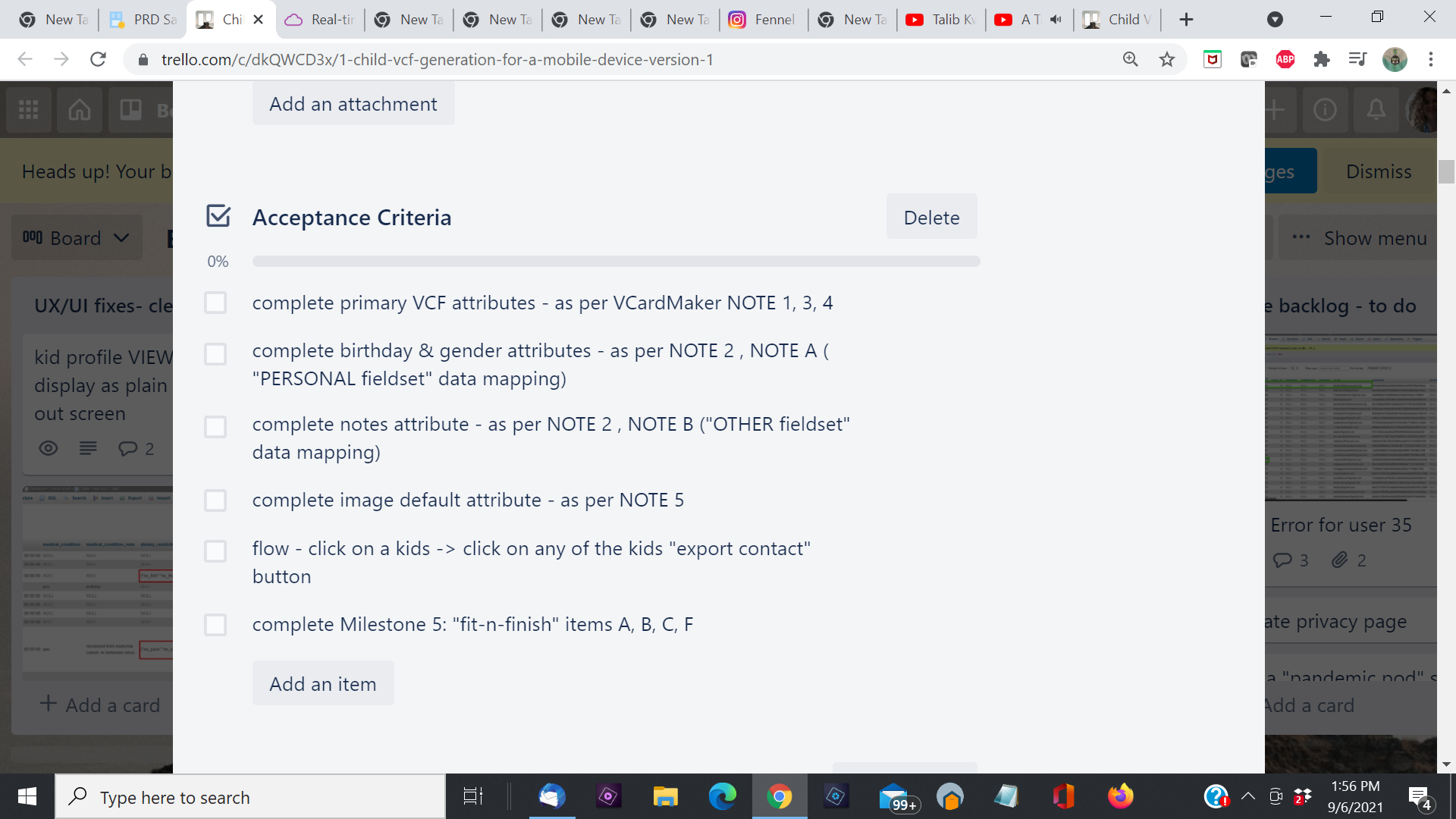1456x819 pixels.
Task: Open Chrome extensions puzzle icon
Action: [x=1322, y=59]
